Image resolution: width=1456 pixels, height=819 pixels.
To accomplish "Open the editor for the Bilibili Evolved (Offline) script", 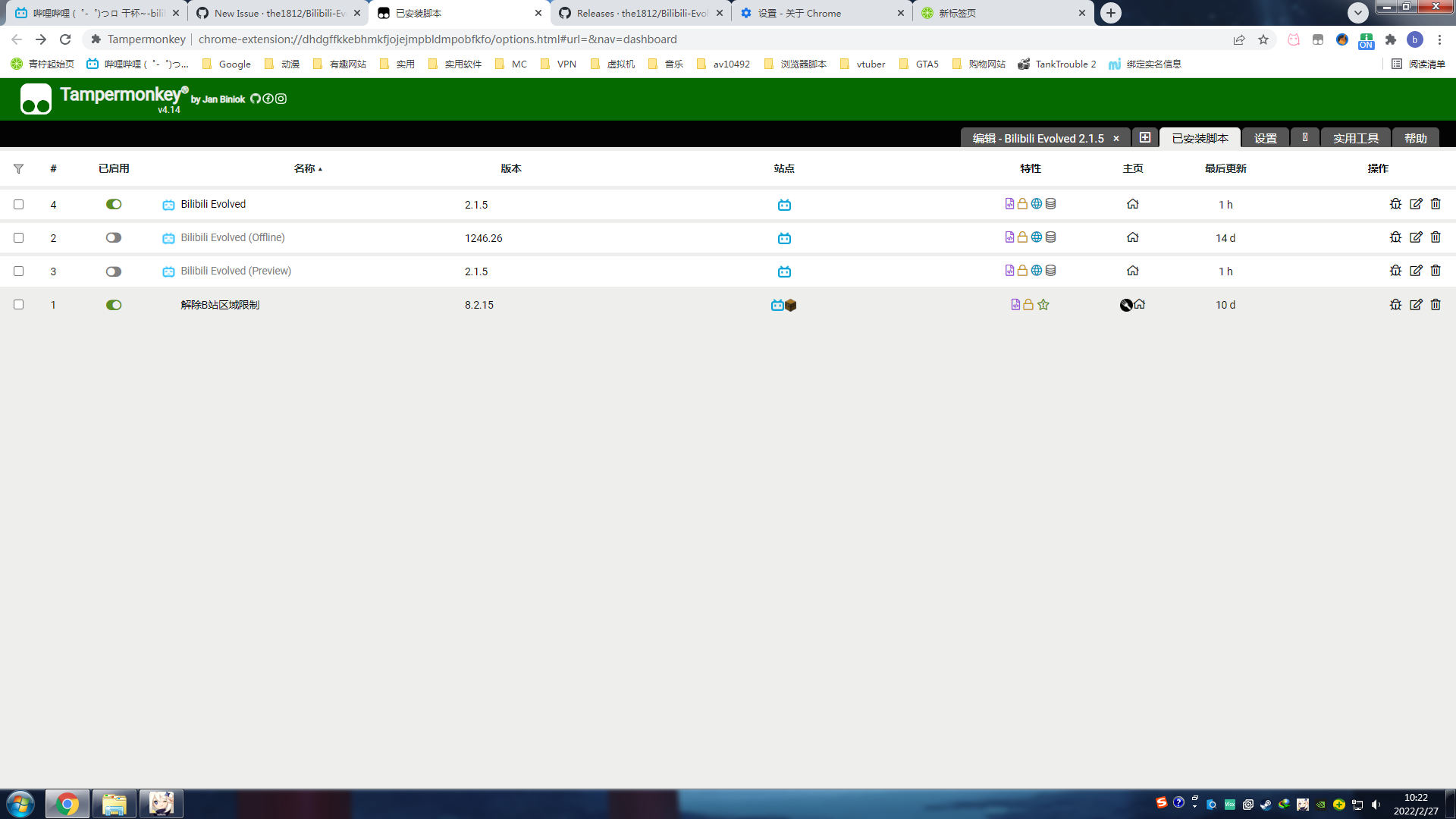I will pos(1416,237).
